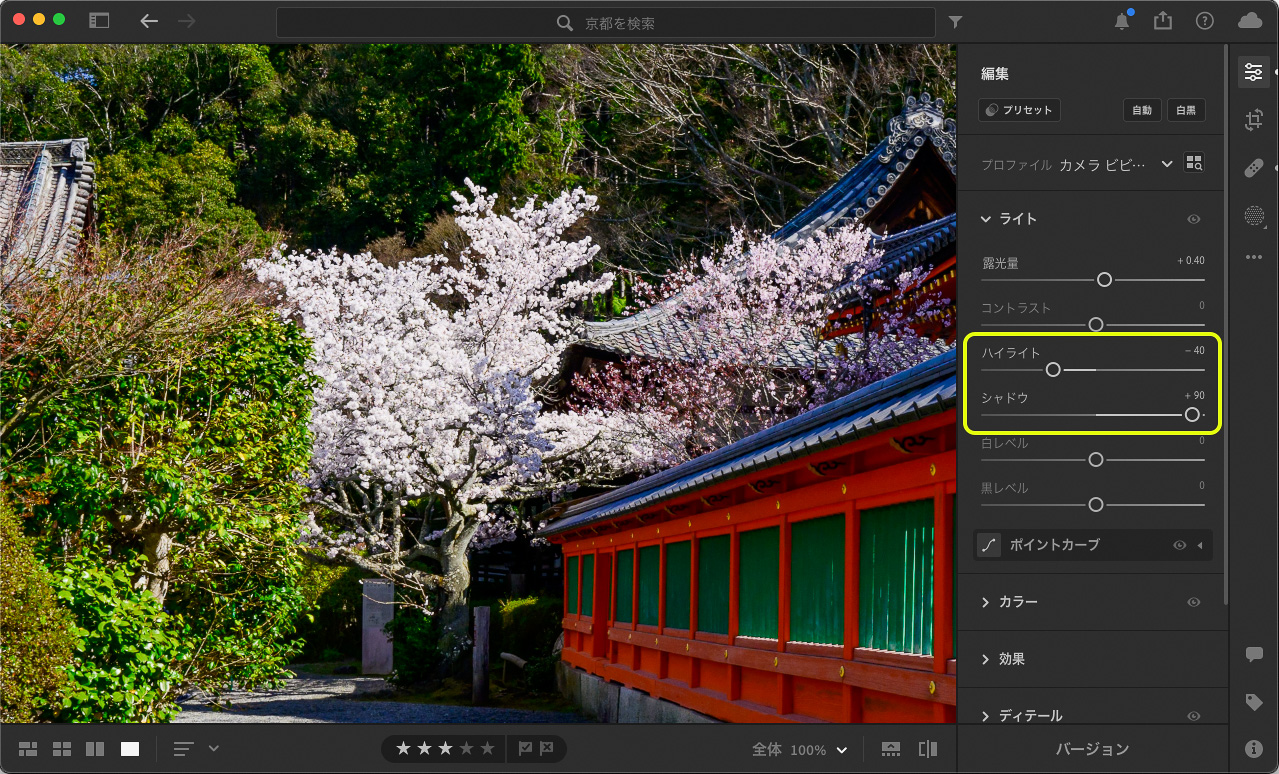Open cloud sync status
The image size is (1279, 774).
(x=1249, y=21)
